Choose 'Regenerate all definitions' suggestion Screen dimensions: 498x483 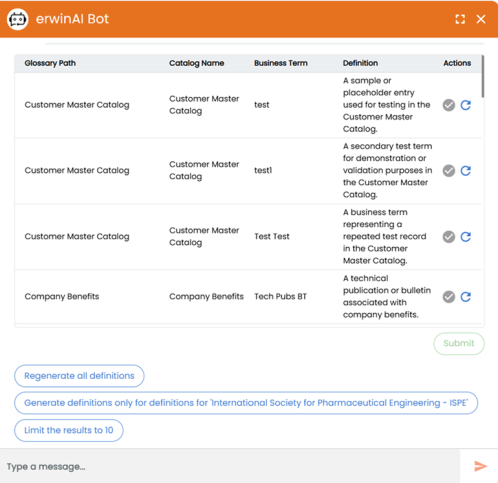click(x=79, y=376)
